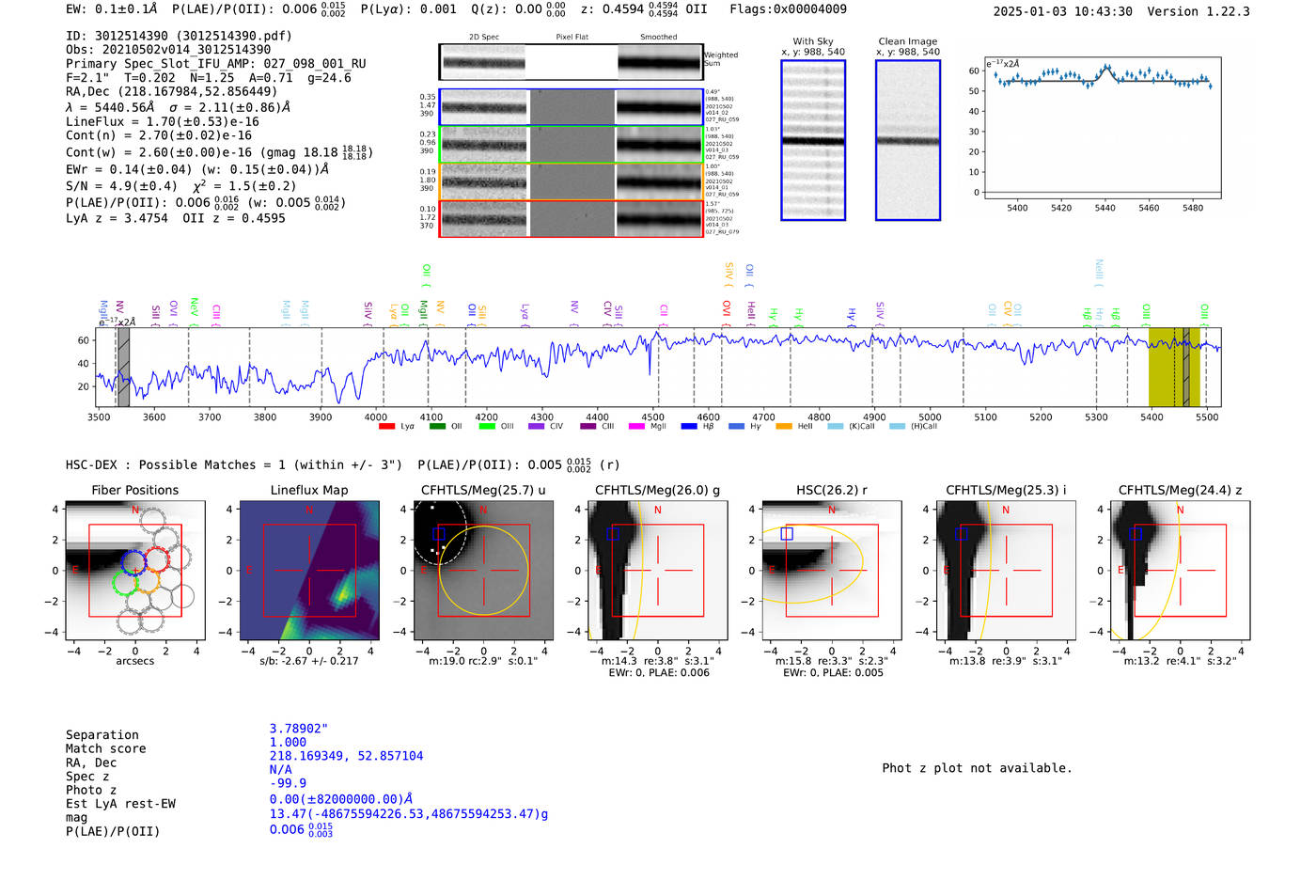Open the CFHTLS/Meg(25.3) i cutout

[x=1006, y=570]
